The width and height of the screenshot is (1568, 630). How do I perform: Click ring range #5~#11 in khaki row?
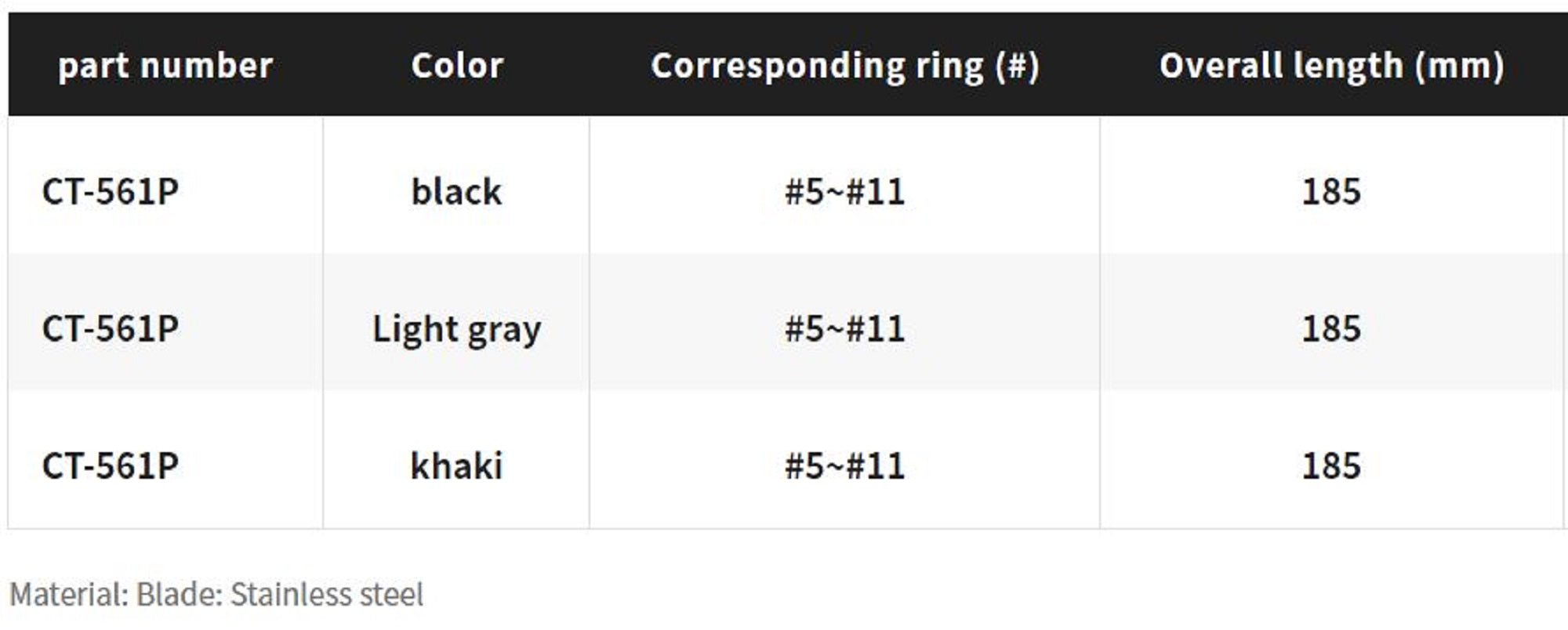(844, 466)
